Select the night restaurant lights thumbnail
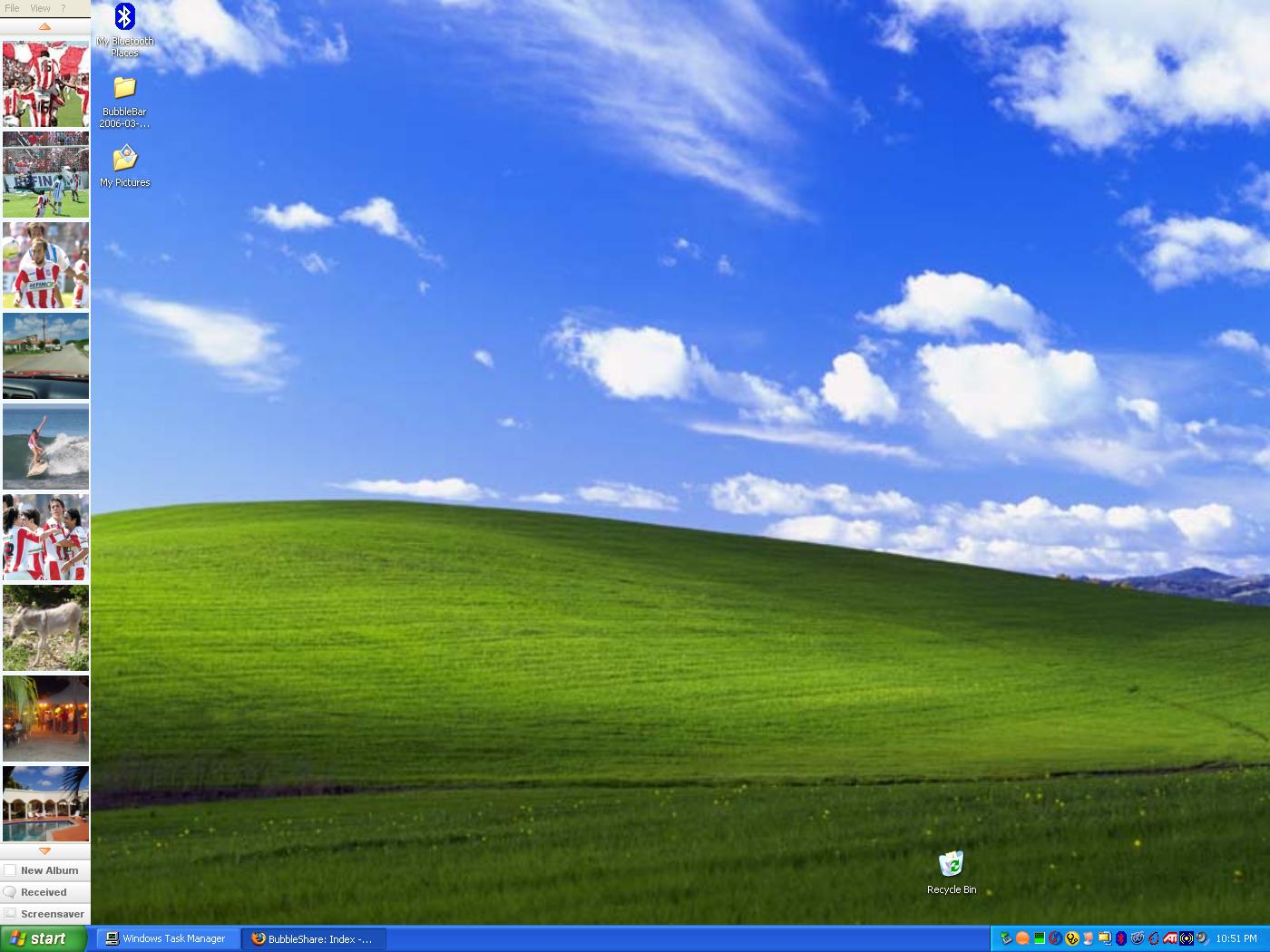Image resolution: width=1270 pixels, height=952 pixels. coord(46,718)
